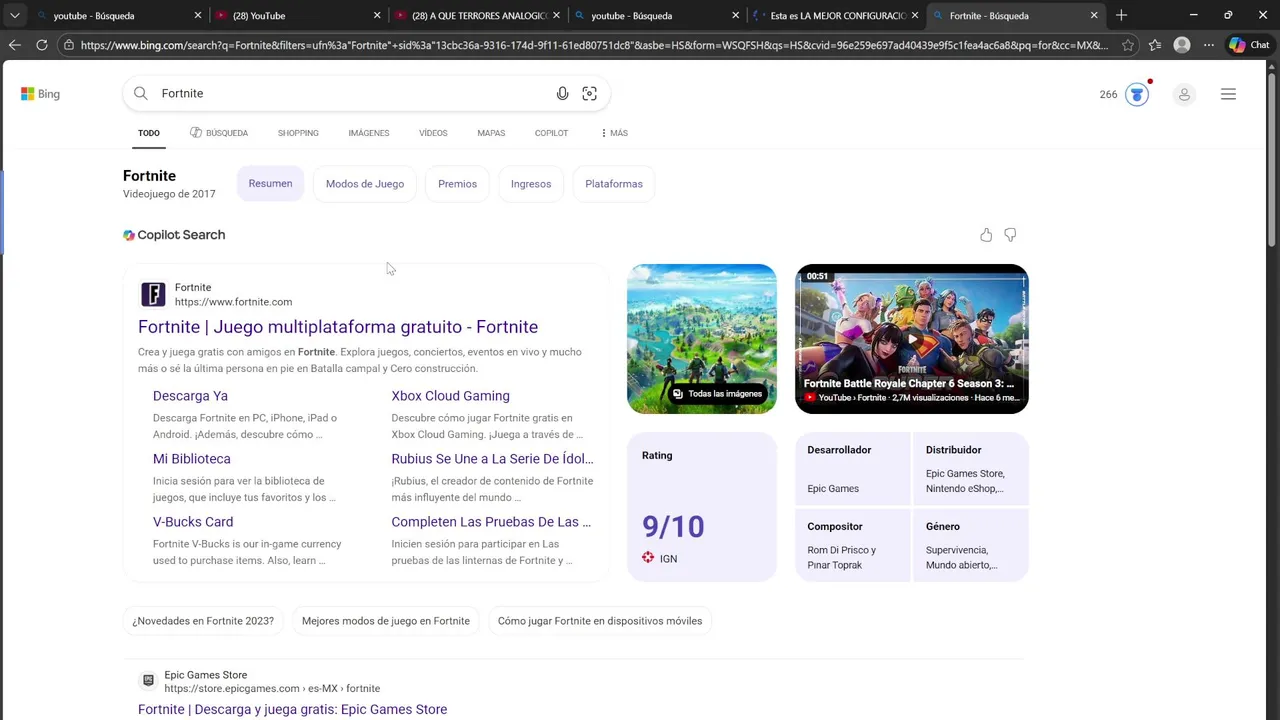Click the Epic Games Store favicon
Viewport: 1280px width, 720px height.
pyautogui.click(x=148, y=681)
